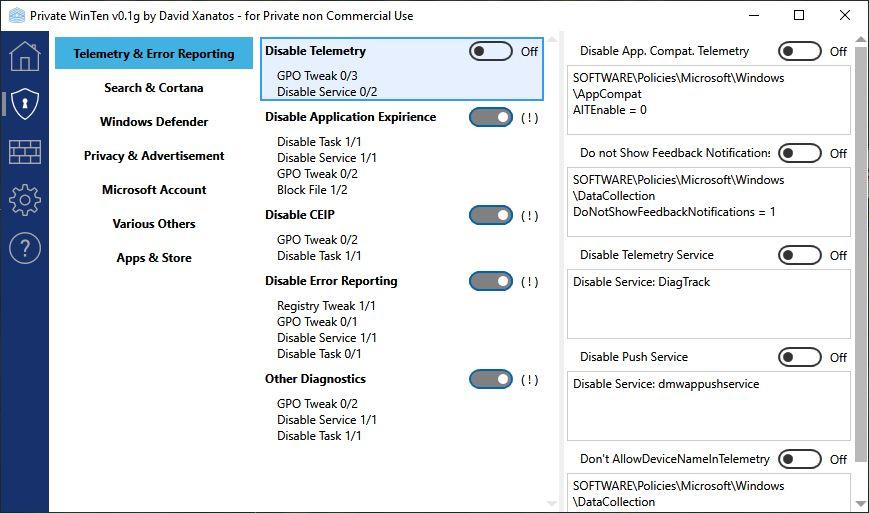869x513 pixels.
Task: Select the Other Diagnostics heading
Action: [x=315, y=379]
